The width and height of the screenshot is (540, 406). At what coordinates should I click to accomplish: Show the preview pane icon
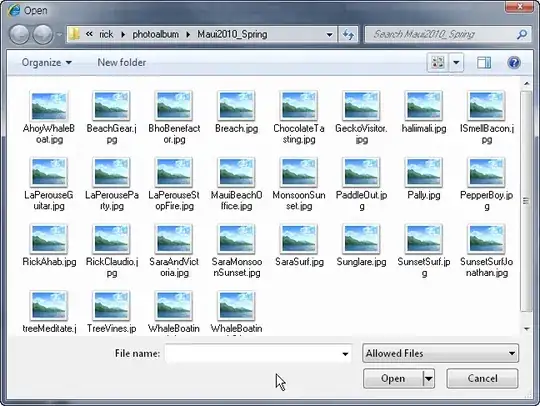484,63
